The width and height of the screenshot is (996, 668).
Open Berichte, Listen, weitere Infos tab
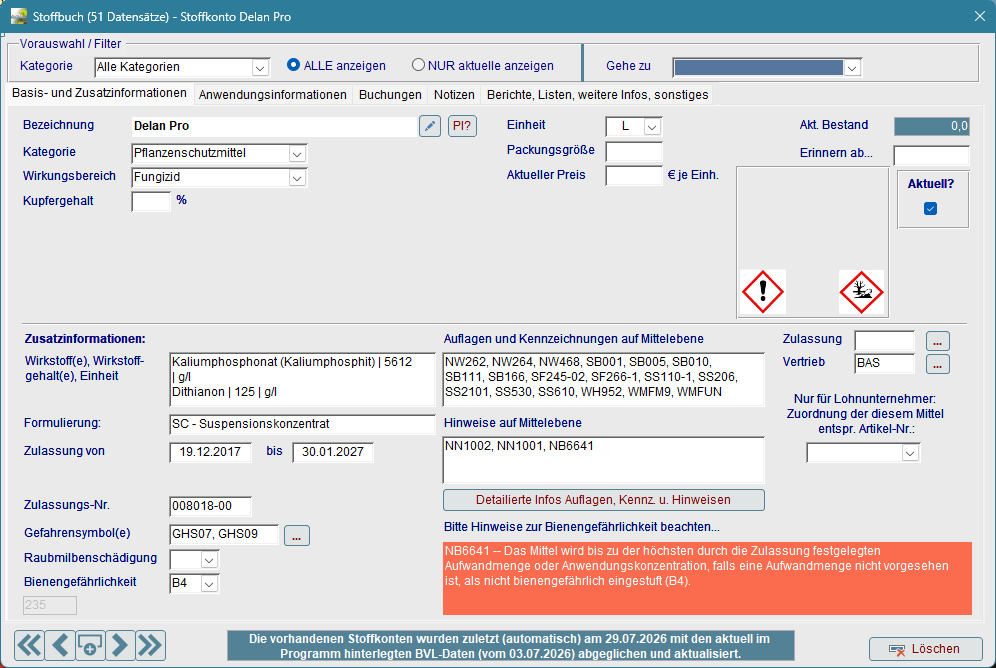[x=597, y=95]
